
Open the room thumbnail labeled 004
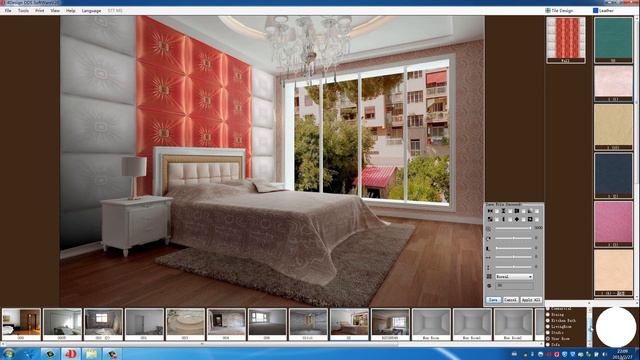pos(226,324)
